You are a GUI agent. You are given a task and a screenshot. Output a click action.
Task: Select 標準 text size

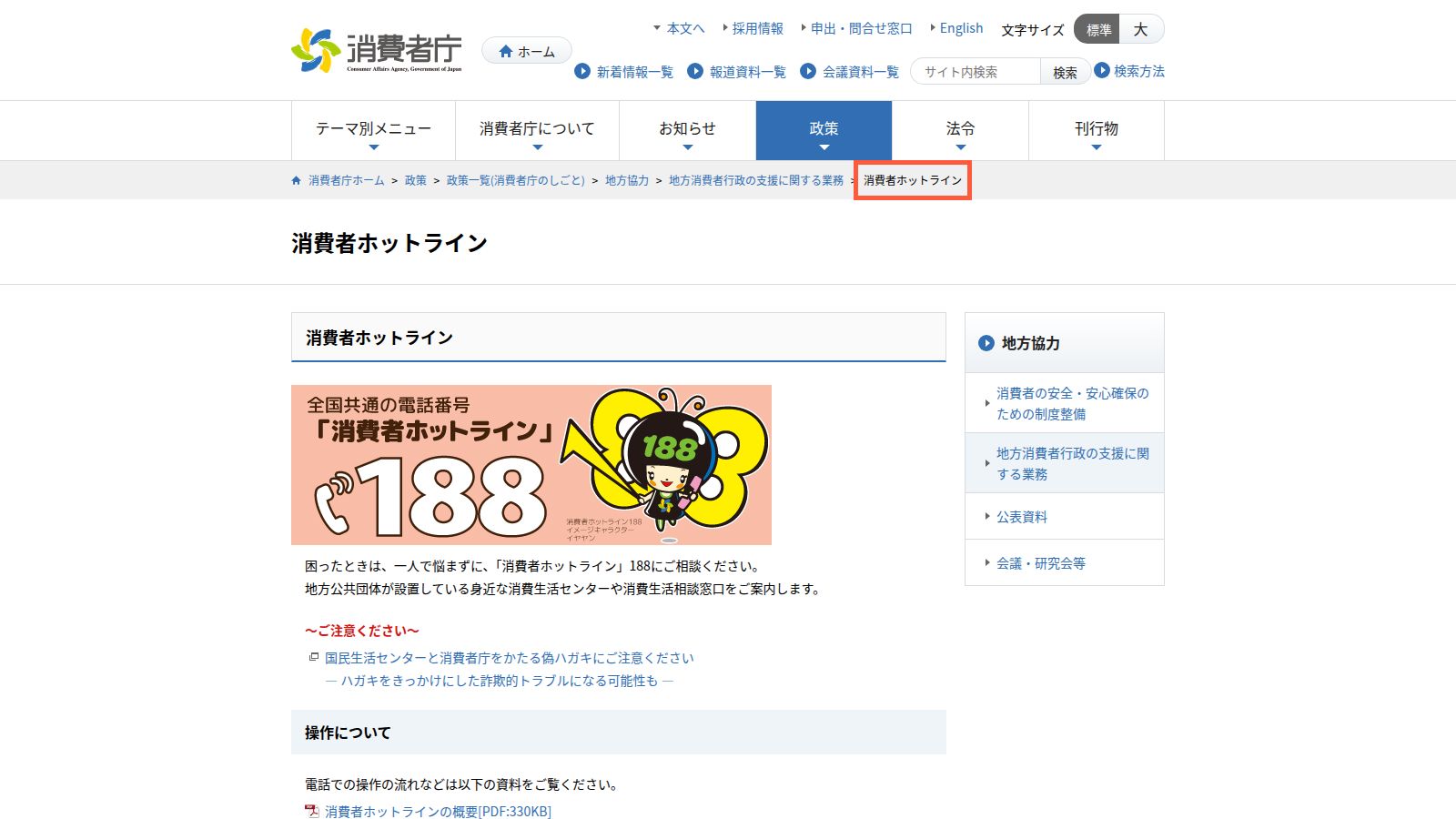tap(1097, 29)
